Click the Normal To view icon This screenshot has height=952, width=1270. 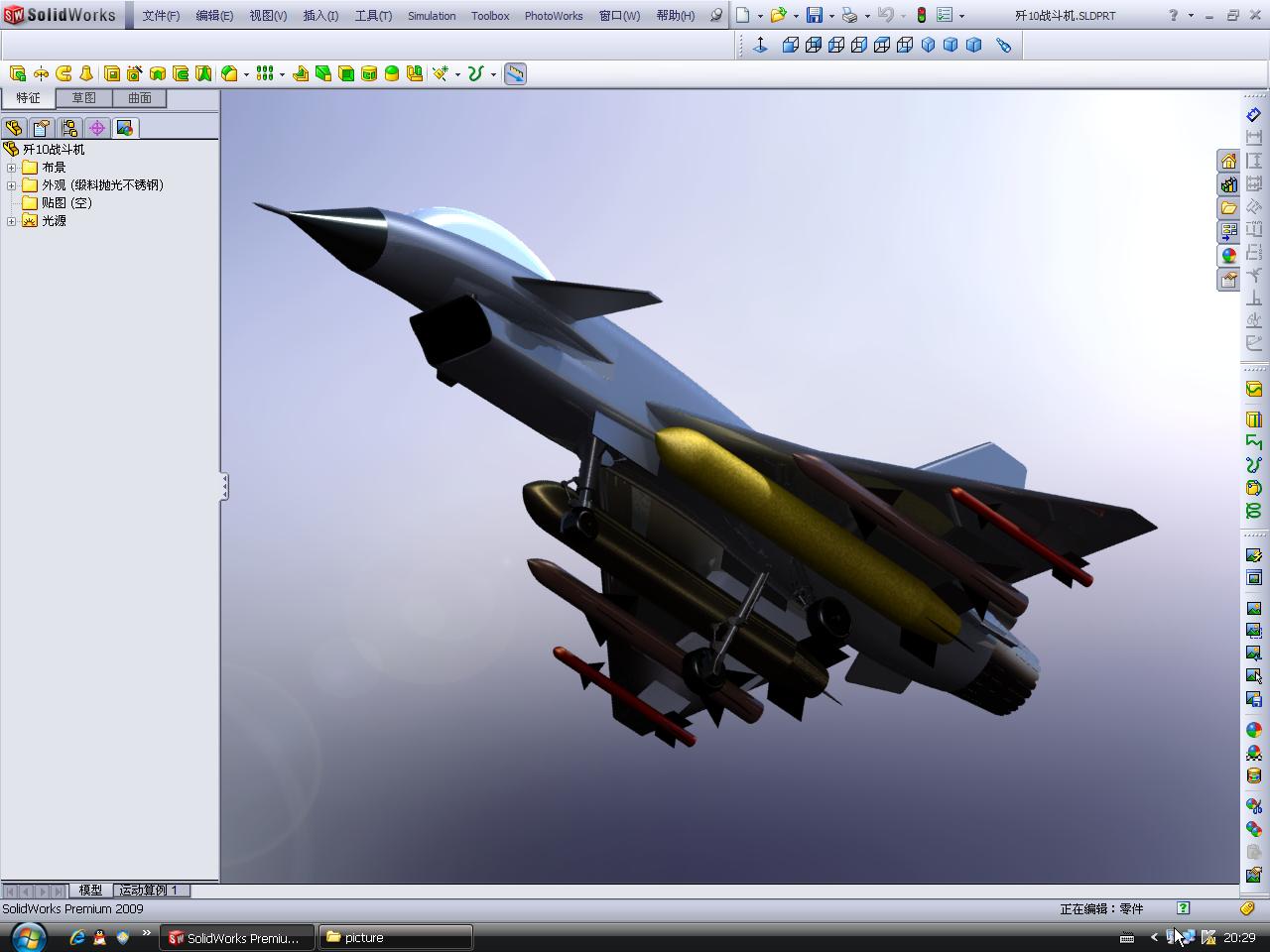761,45
